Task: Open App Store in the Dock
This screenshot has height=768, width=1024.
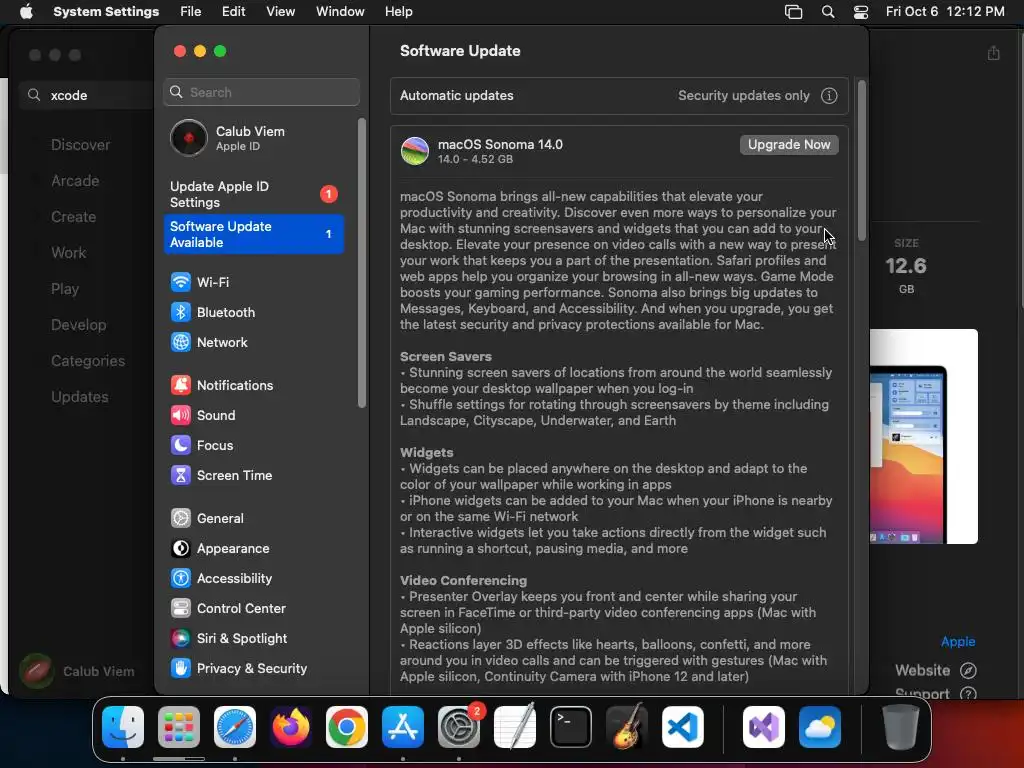Action: (403, 727)
